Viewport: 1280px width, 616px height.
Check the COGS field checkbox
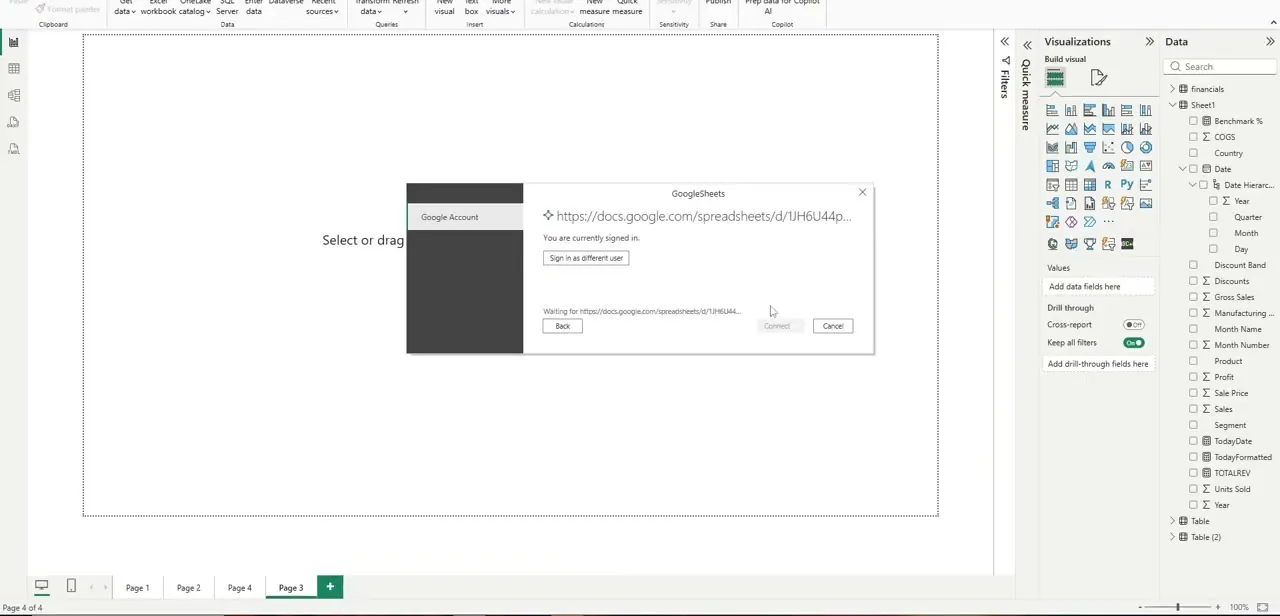click(1193, 137)
